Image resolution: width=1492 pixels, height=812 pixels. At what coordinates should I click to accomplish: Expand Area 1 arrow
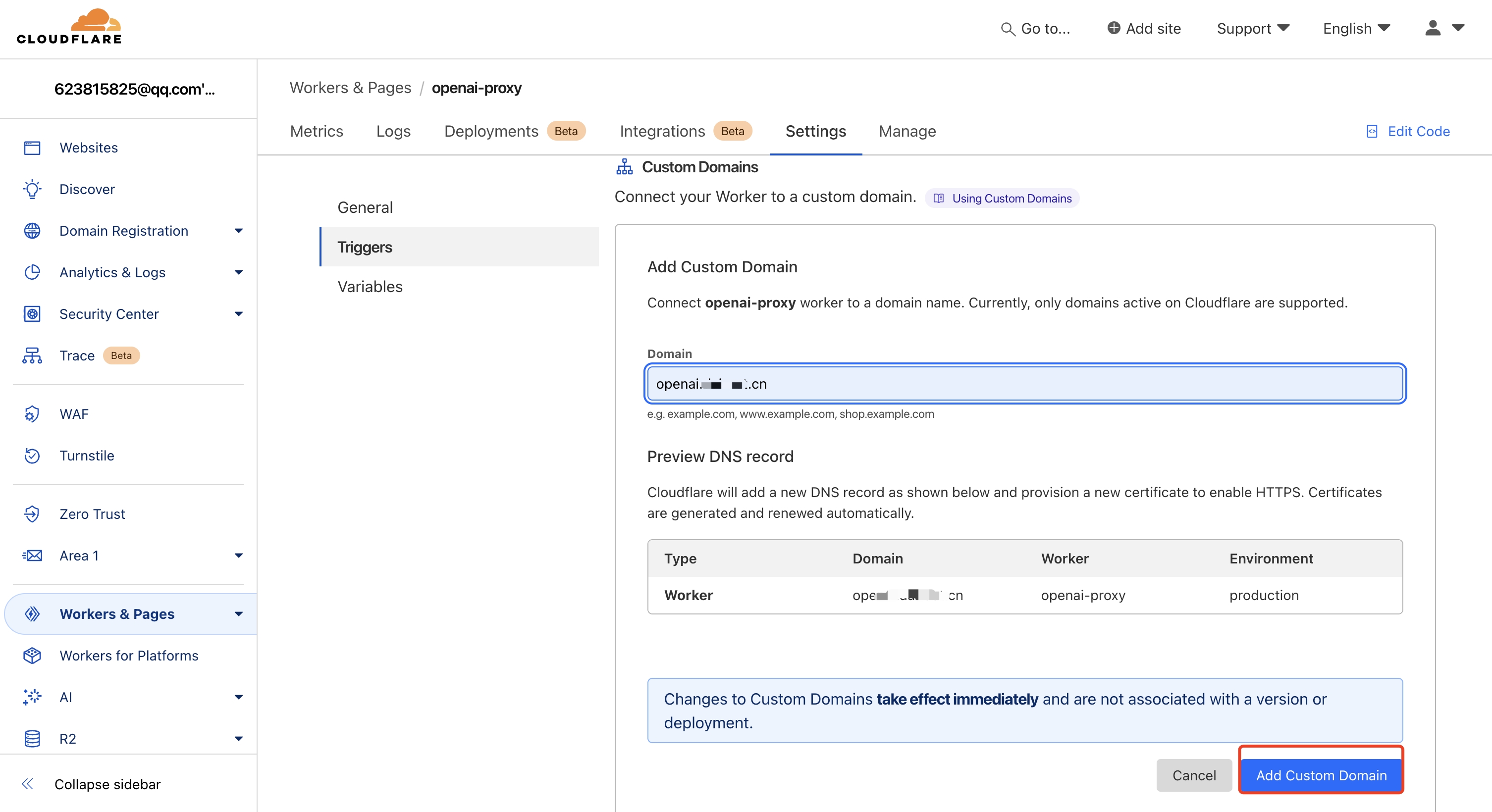pyautogui.click(x=239, y=556)
